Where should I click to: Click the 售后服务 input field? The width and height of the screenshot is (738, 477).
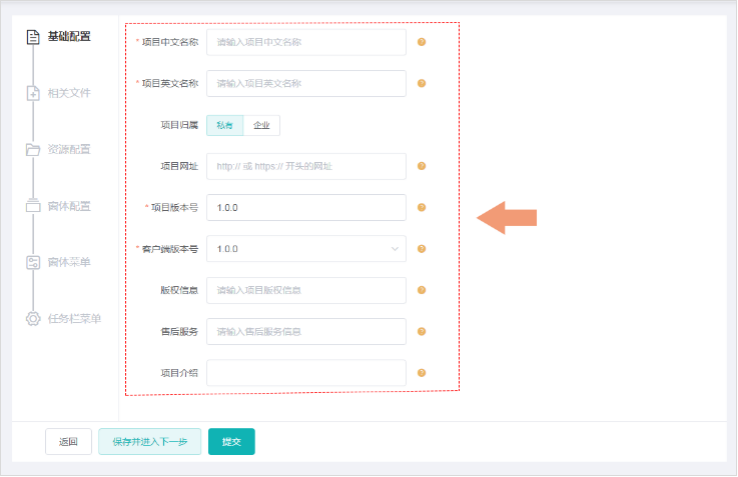(306, 331)
